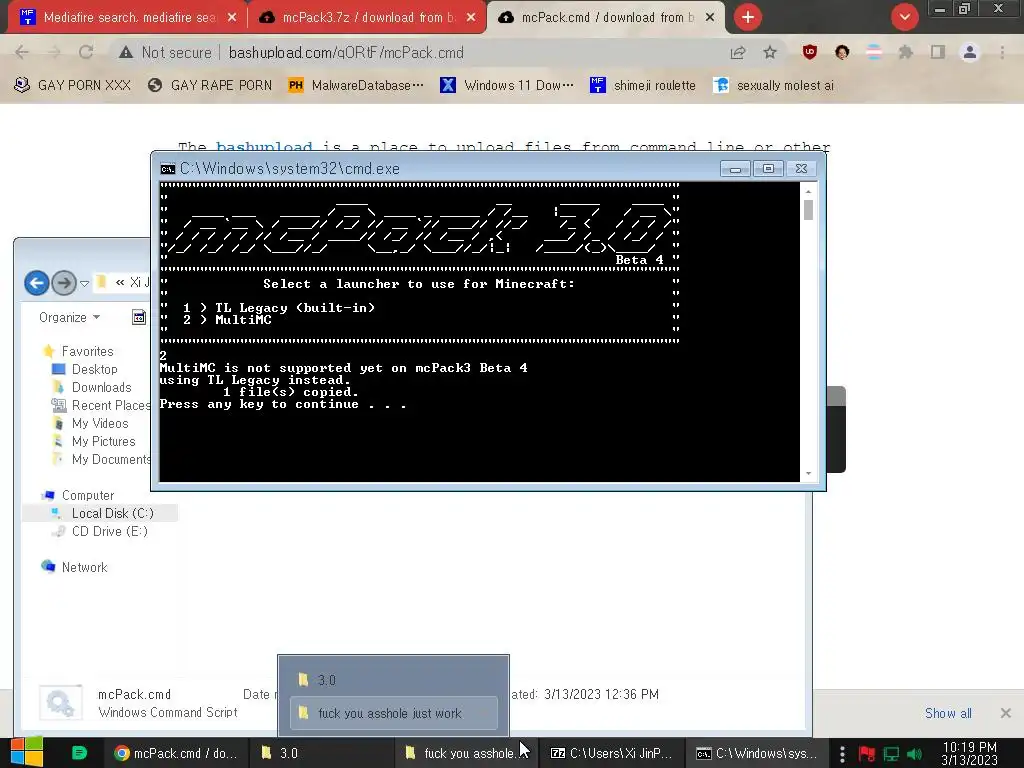Switch to 3.0 folder taskbar button
The height and width of the screenshot is (768, 1024).
click(320, 753)
